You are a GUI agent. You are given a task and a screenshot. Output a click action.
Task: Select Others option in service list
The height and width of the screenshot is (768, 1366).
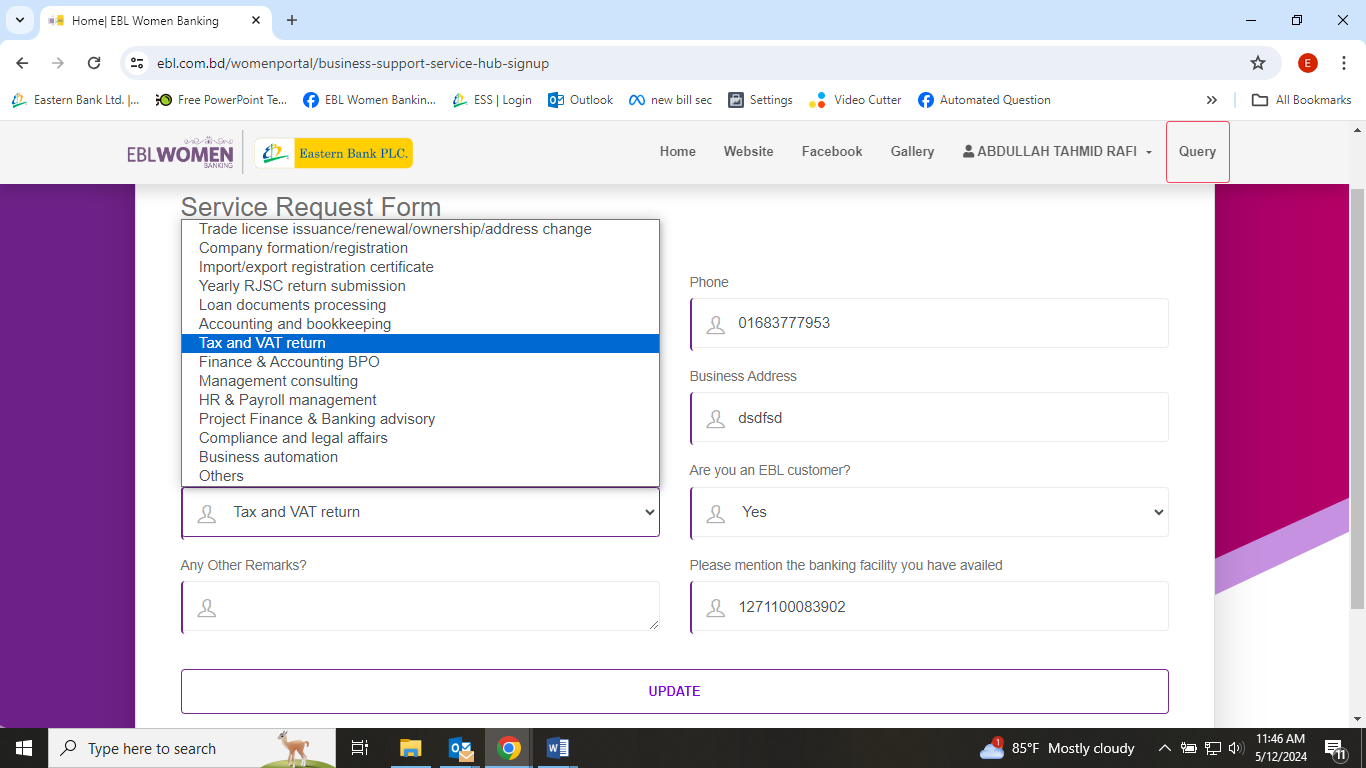point(420,476)
